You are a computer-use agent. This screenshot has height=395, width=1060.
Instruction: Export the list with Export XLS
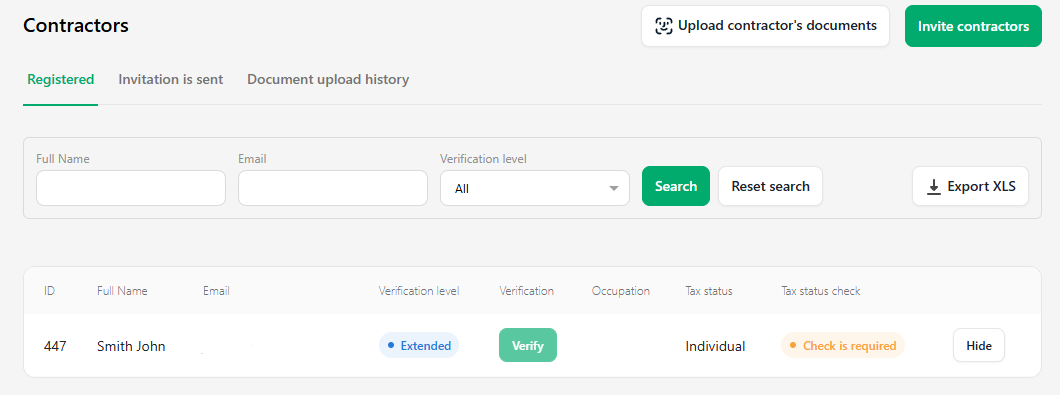(x=971, y=186)
